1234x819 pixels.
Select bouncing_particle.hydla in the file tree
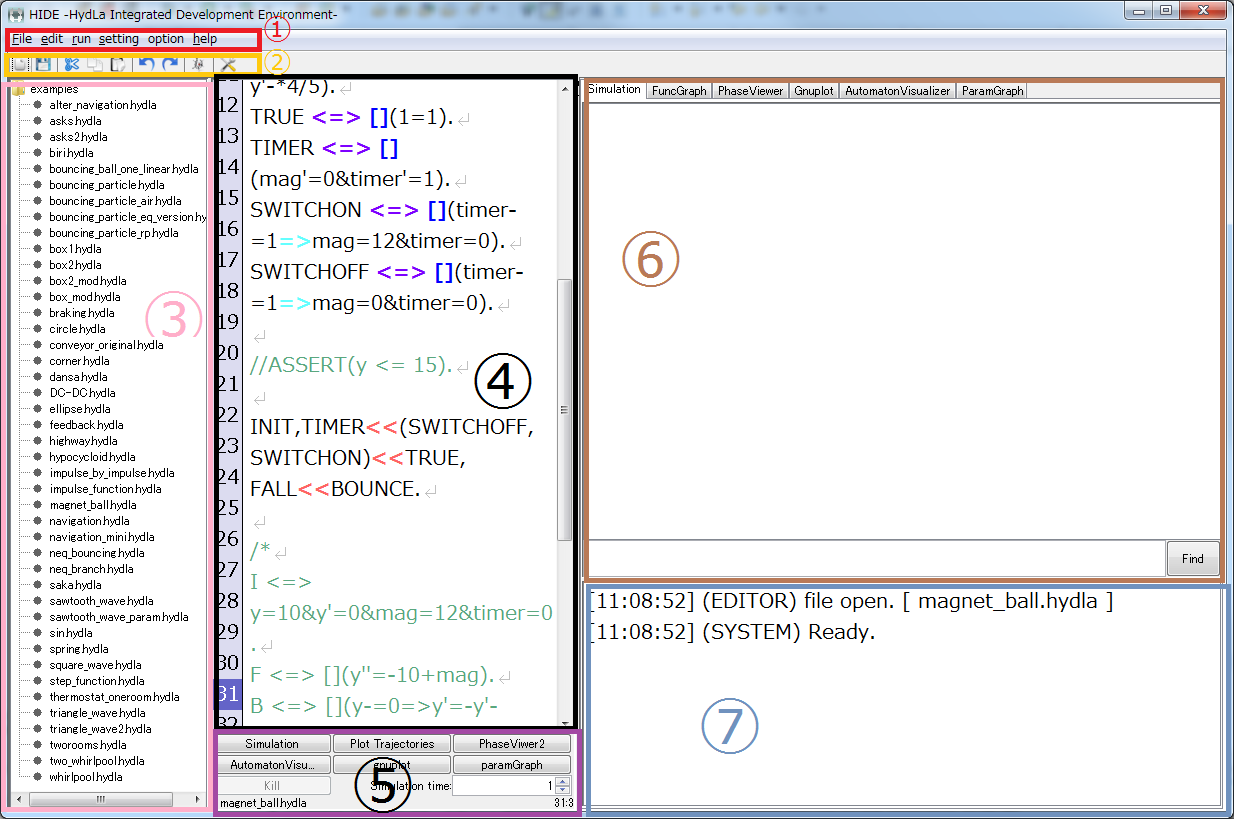106,185
